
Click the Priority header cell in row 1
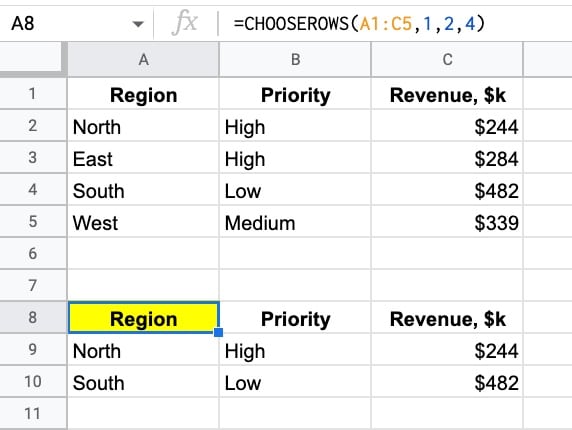(x=295, y=93)
